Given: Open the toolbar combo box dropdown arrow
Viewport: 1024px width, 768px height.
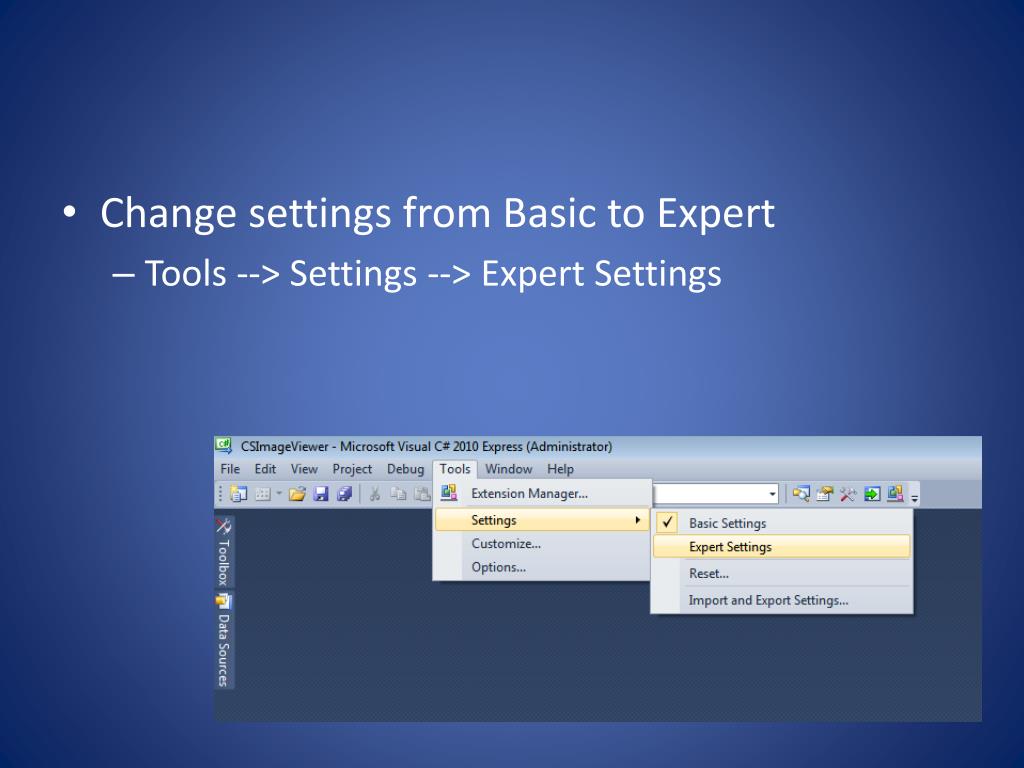Looking at the screenshot, I should click(x=772, y=493).
